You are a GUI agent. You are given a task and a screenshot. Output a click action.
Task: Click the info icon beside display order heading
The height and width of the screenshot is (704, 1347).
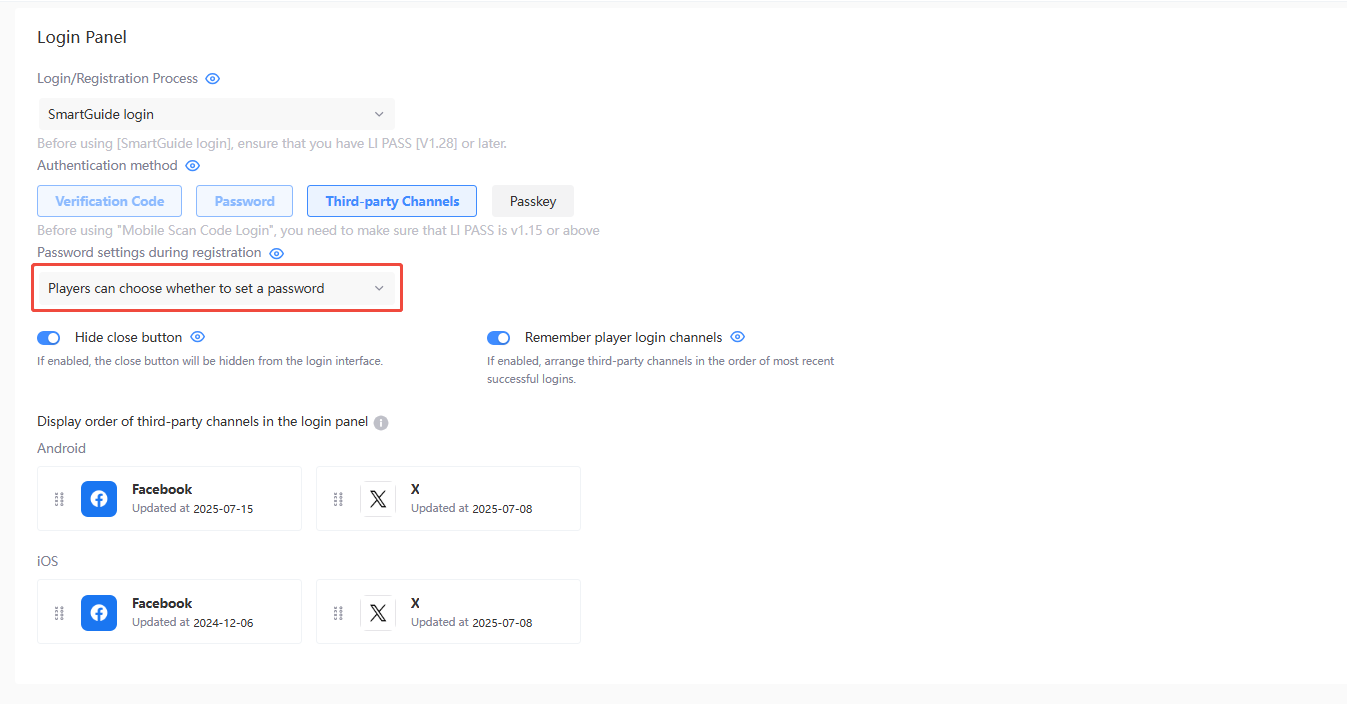pos(380,422)
